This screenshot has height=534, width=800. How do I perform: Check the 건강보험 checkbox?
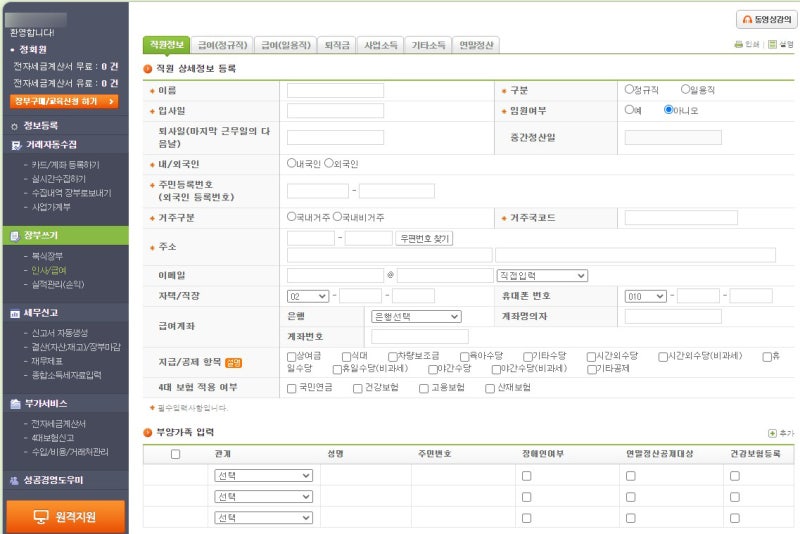pyautogui.click(x=358, y=389)
